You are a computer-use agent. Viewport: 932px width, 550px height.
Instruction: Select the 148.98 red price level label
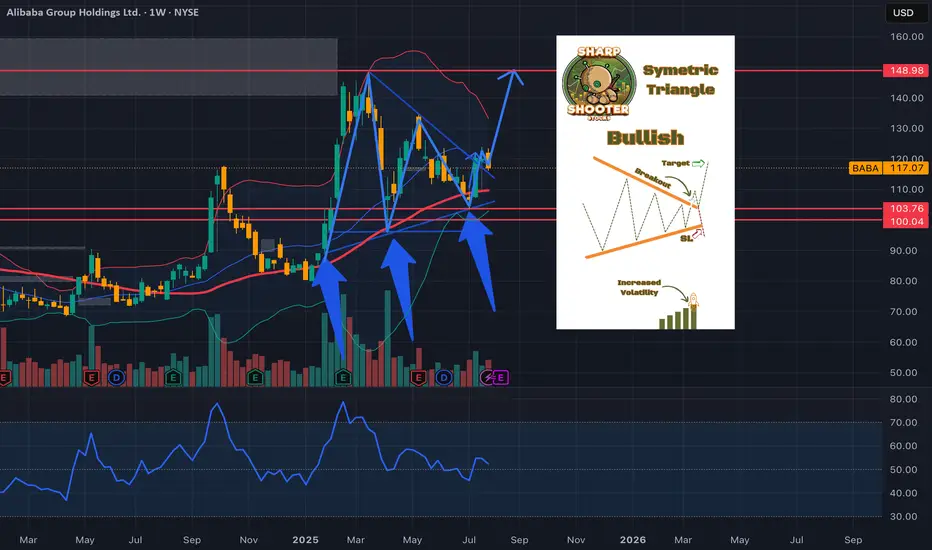(x=906, y=70)
